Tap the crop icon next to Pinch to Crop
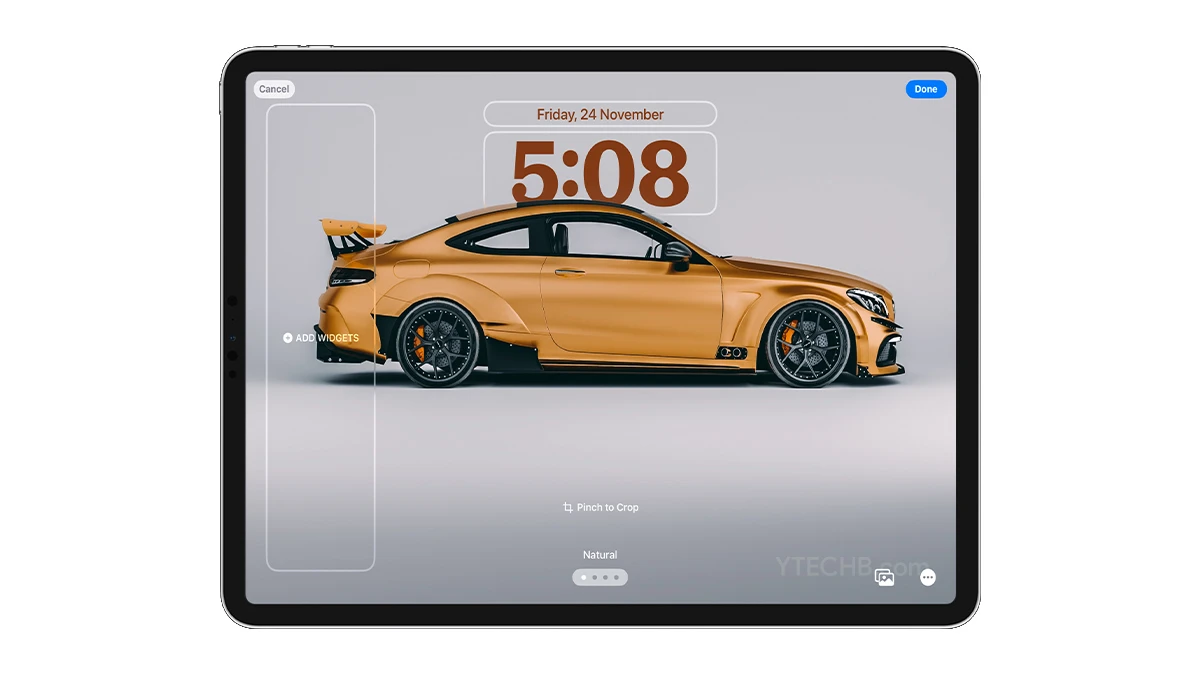Image resolution: width=1200 pixels, height=675 pixels. click(568, 508)
